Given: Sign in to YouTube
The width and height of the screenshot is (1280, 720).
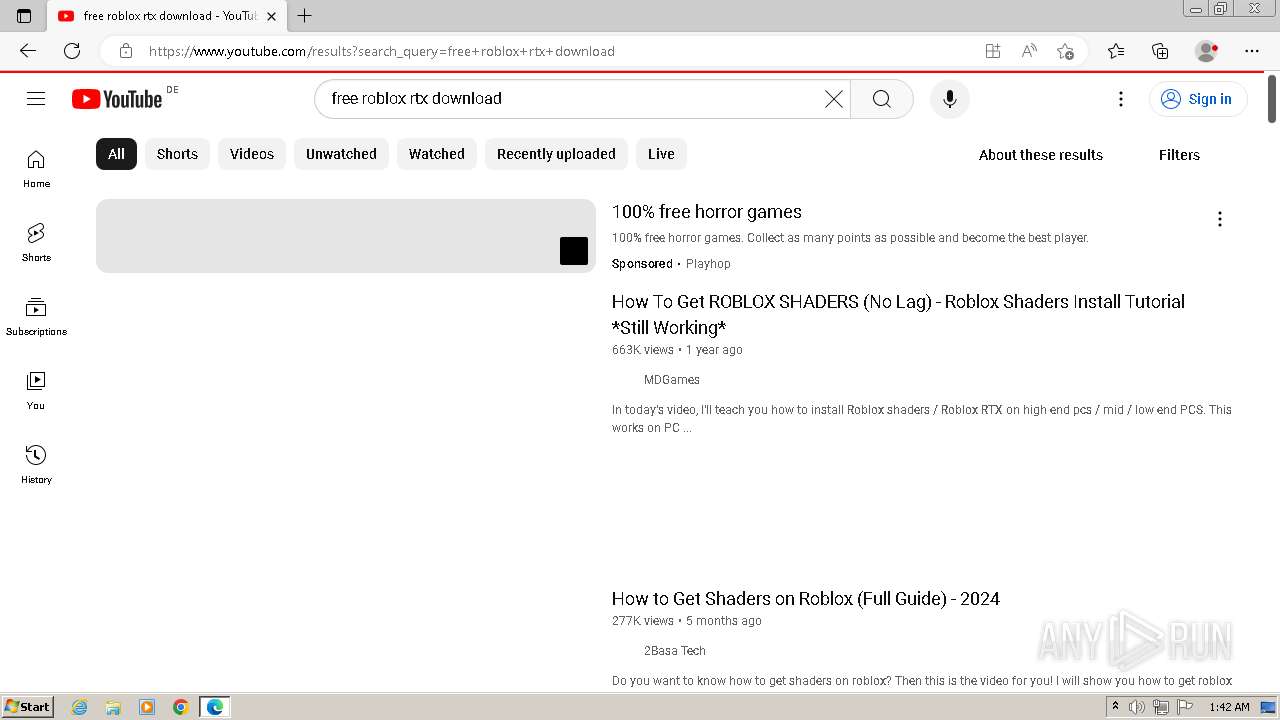Looking at the screenshot, I should (x=1198, y=99).
